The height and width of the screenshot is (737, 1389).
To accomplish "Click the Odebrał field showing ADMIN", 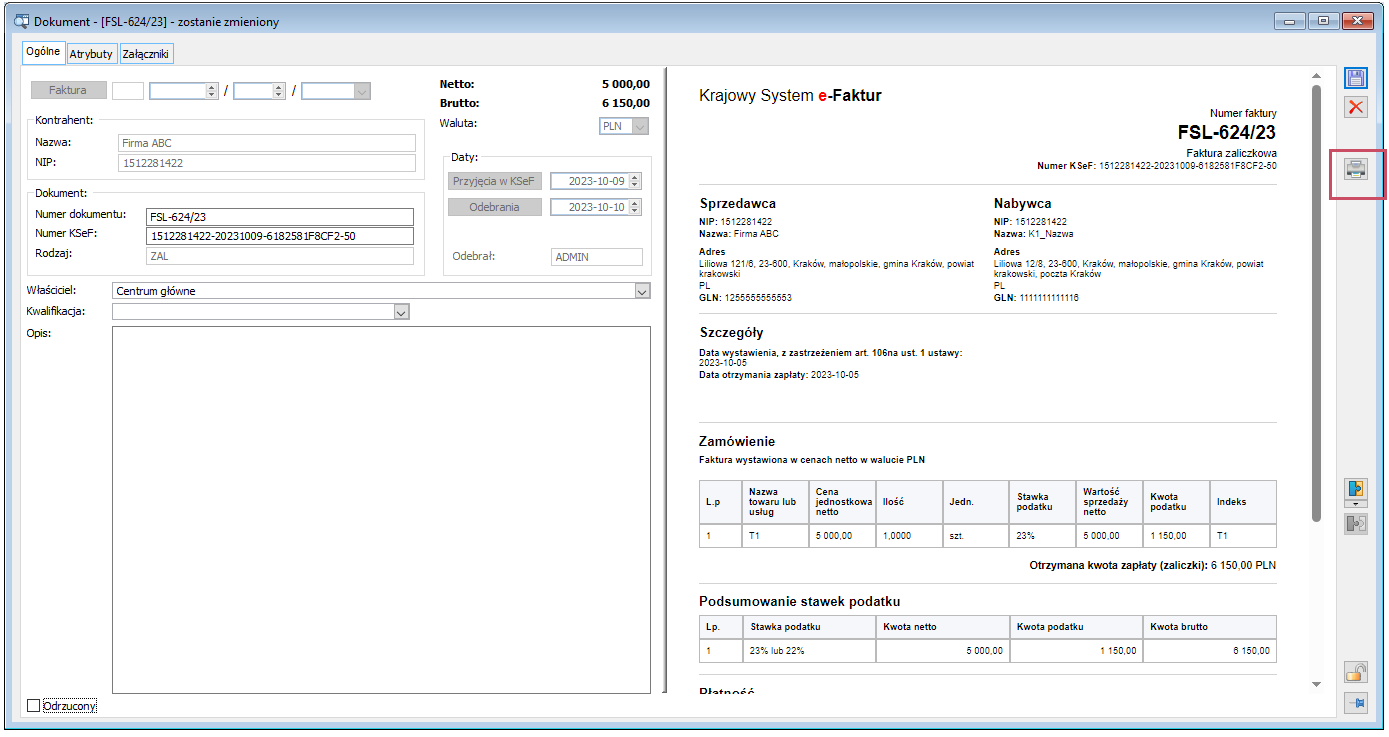I will click(x=596, y=257).
